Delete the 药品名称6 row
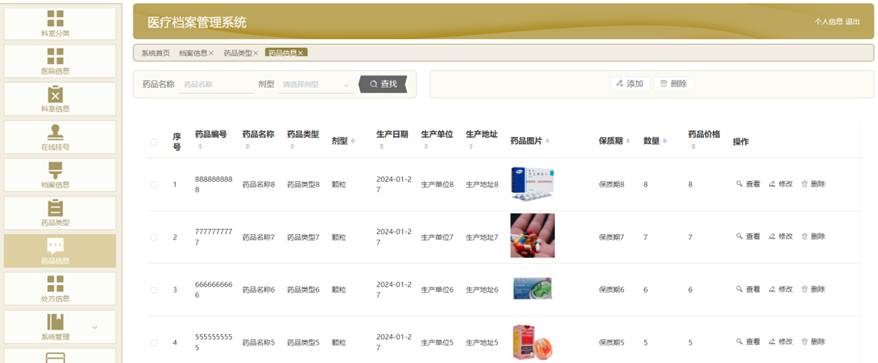This screenshot has width=878, height=363. [x=813, y=289]
